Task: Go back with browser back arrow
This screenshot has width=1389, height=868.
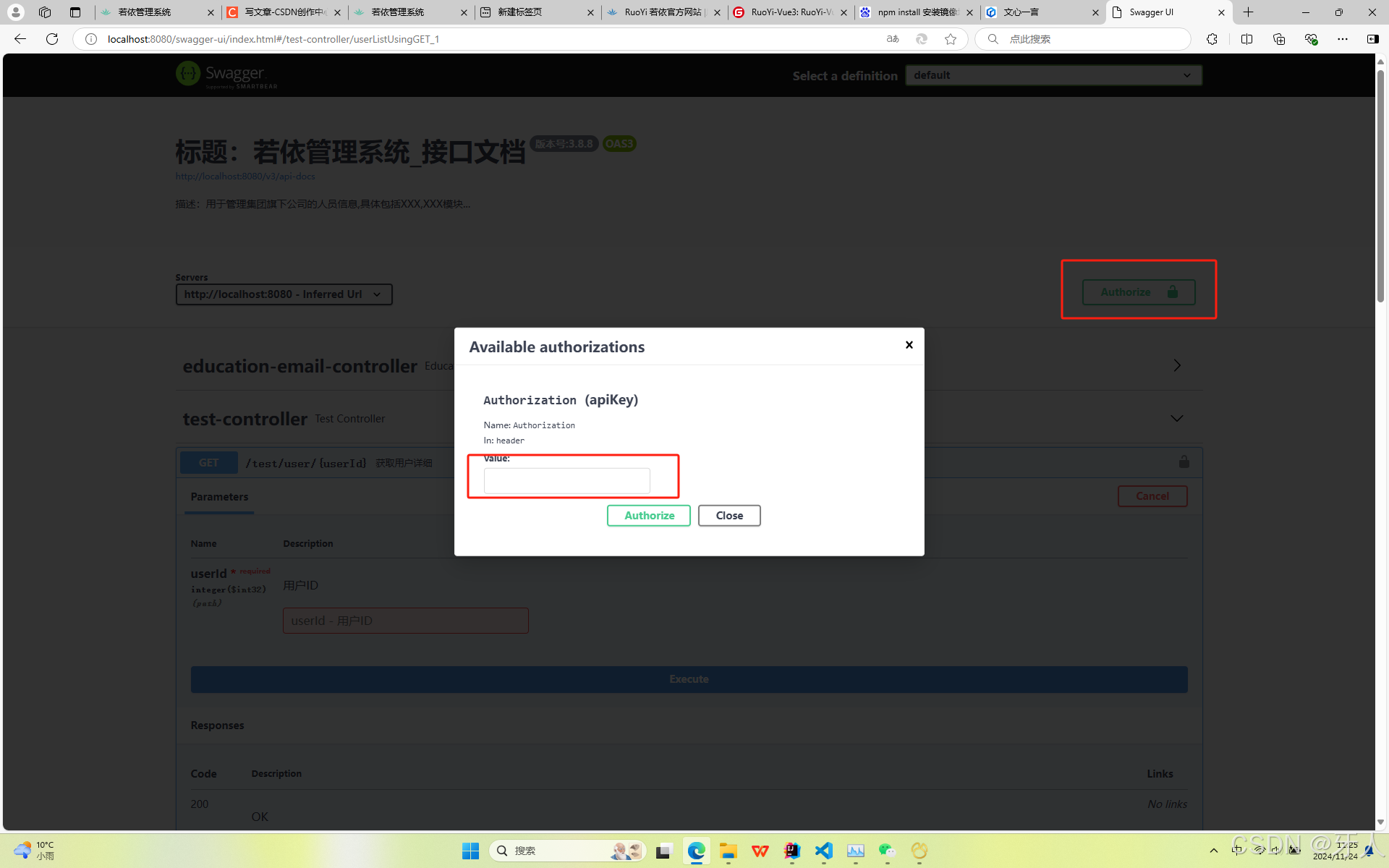Action: click(20, 39)
